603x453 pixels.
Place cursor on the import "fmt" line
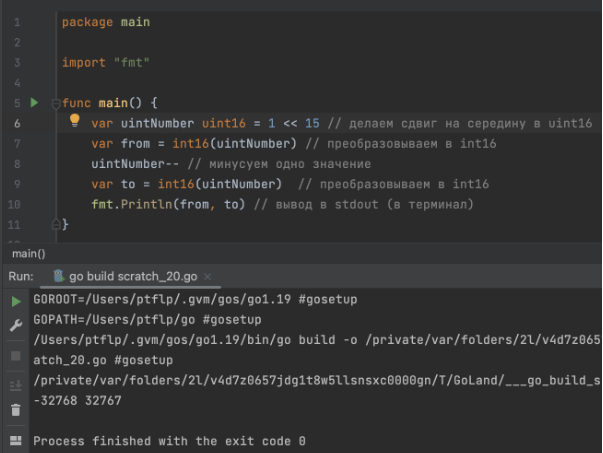click(x=105, y=62)
